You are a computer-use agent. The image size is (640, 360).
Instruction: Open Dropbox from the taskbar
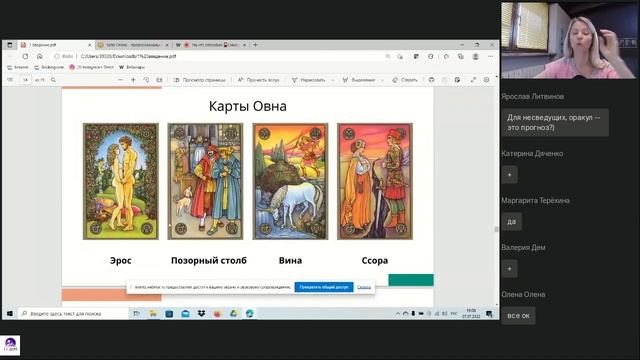tap(201, 313)
